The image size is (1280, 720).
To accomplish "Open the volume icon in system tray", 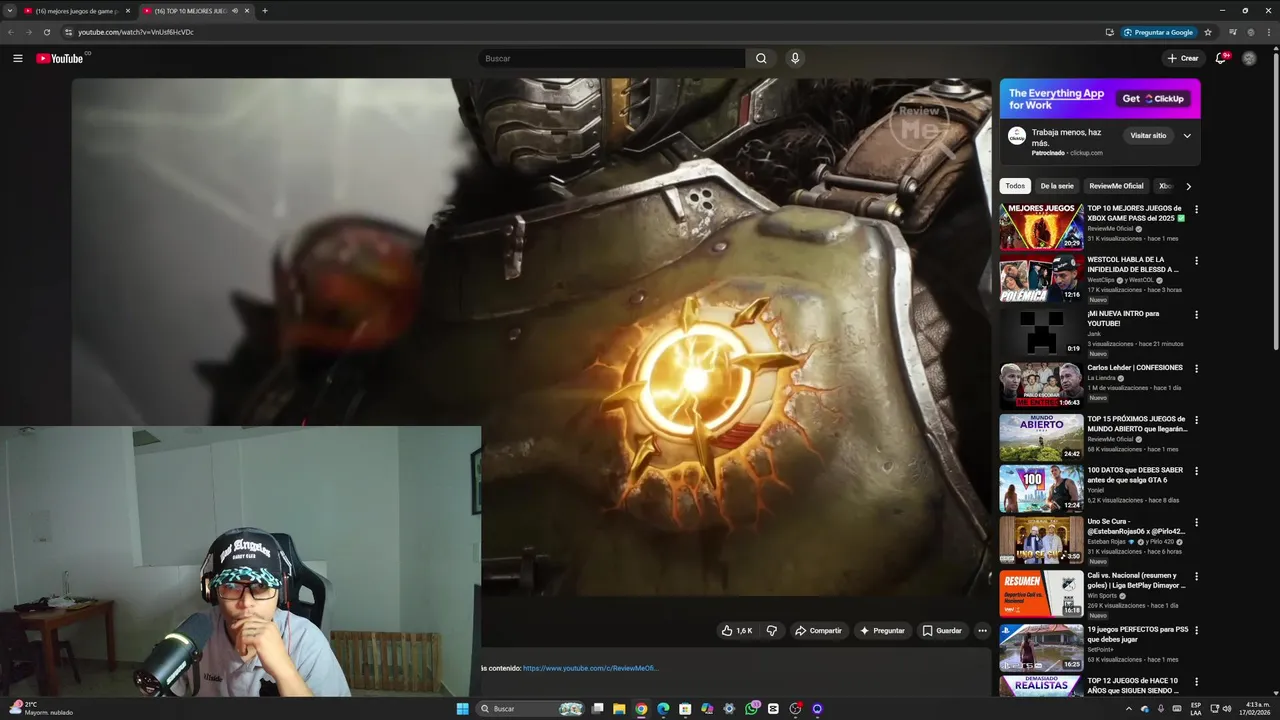I will coord(1227,709).
